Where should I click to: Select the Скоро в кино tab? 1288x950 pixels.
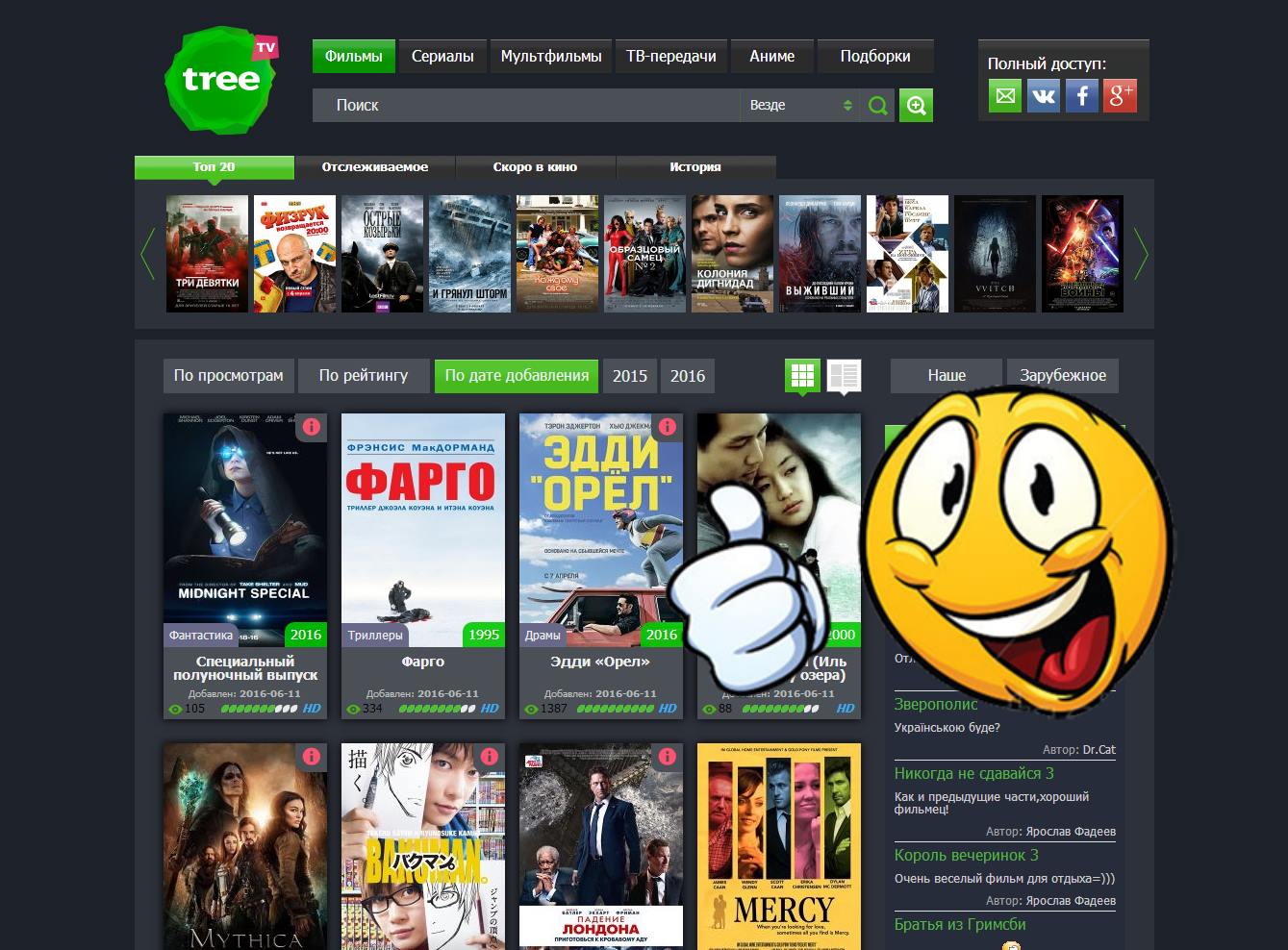[x=535, y=167]
